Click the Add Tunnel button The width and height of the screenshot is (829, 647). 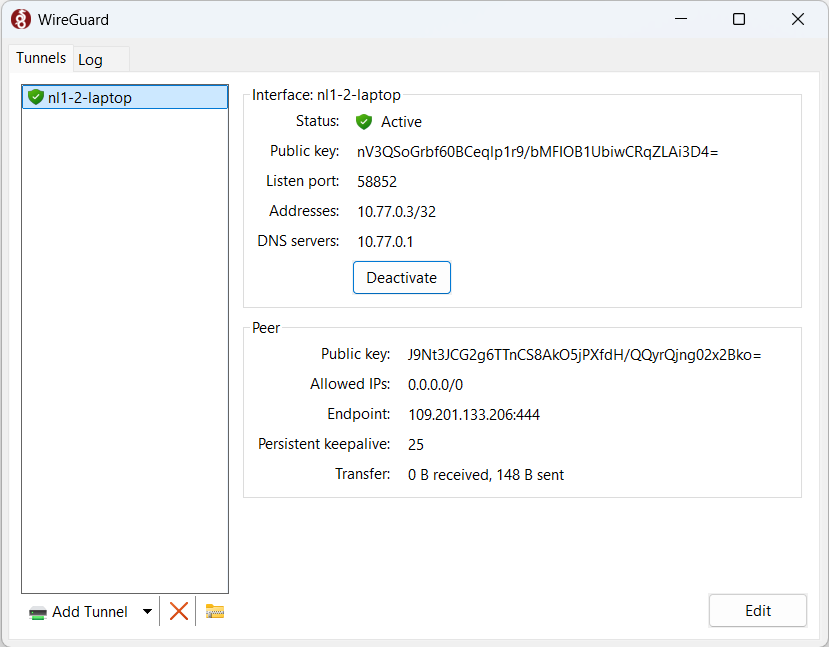coord(80,612)
